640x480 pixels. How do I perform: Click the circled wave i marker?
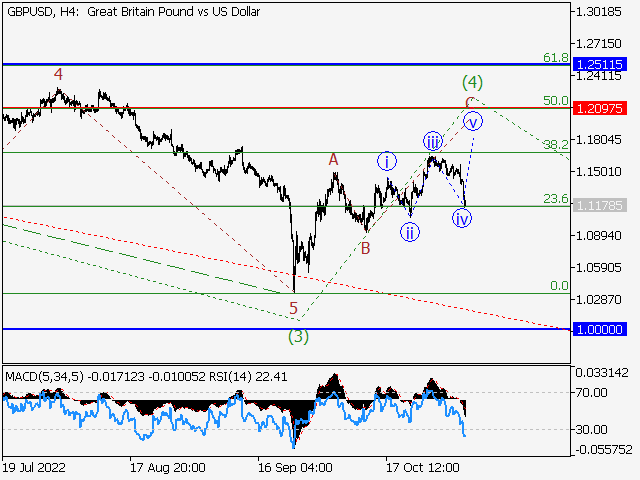(x=387, y=161)
